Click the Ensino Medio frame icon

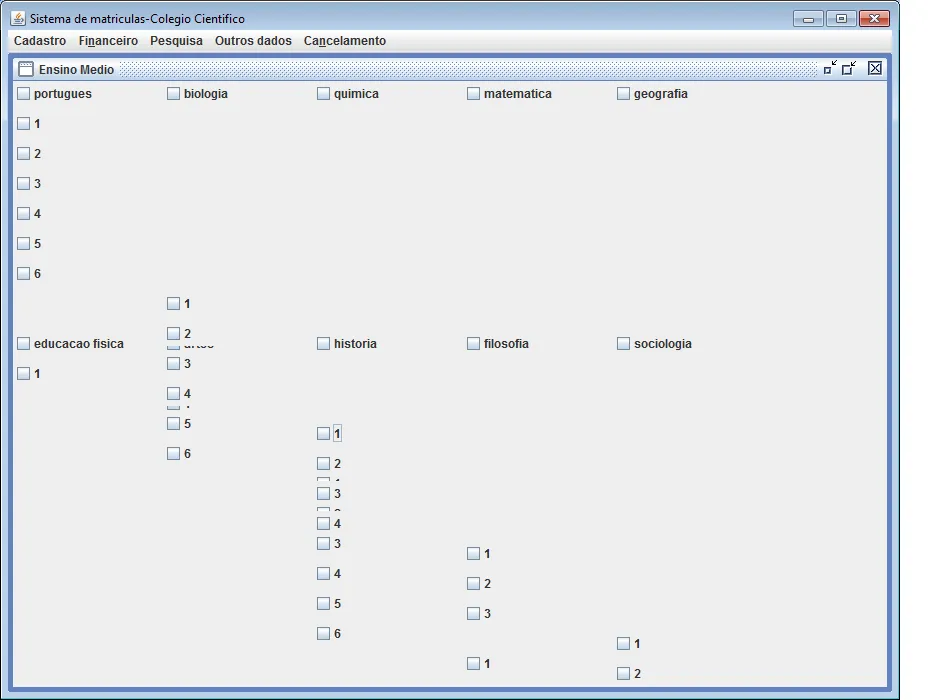click(x=26, y=69)
